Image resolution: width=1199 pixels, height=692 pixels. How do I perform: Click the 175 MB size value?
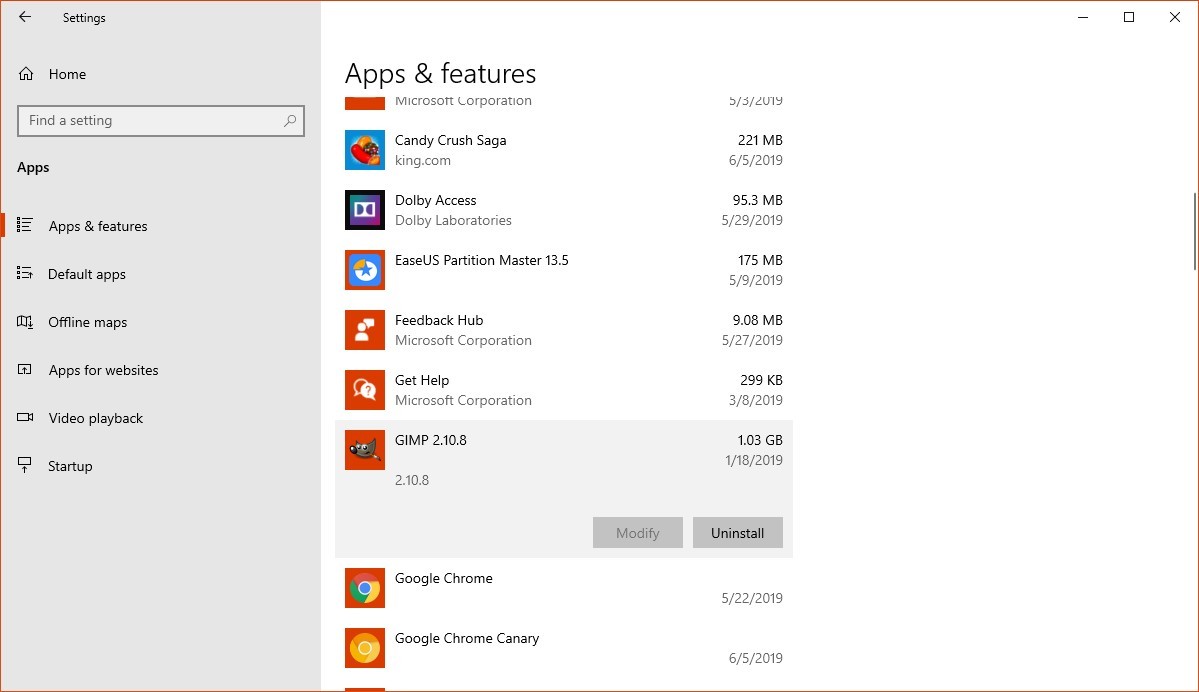pos(760,261)
